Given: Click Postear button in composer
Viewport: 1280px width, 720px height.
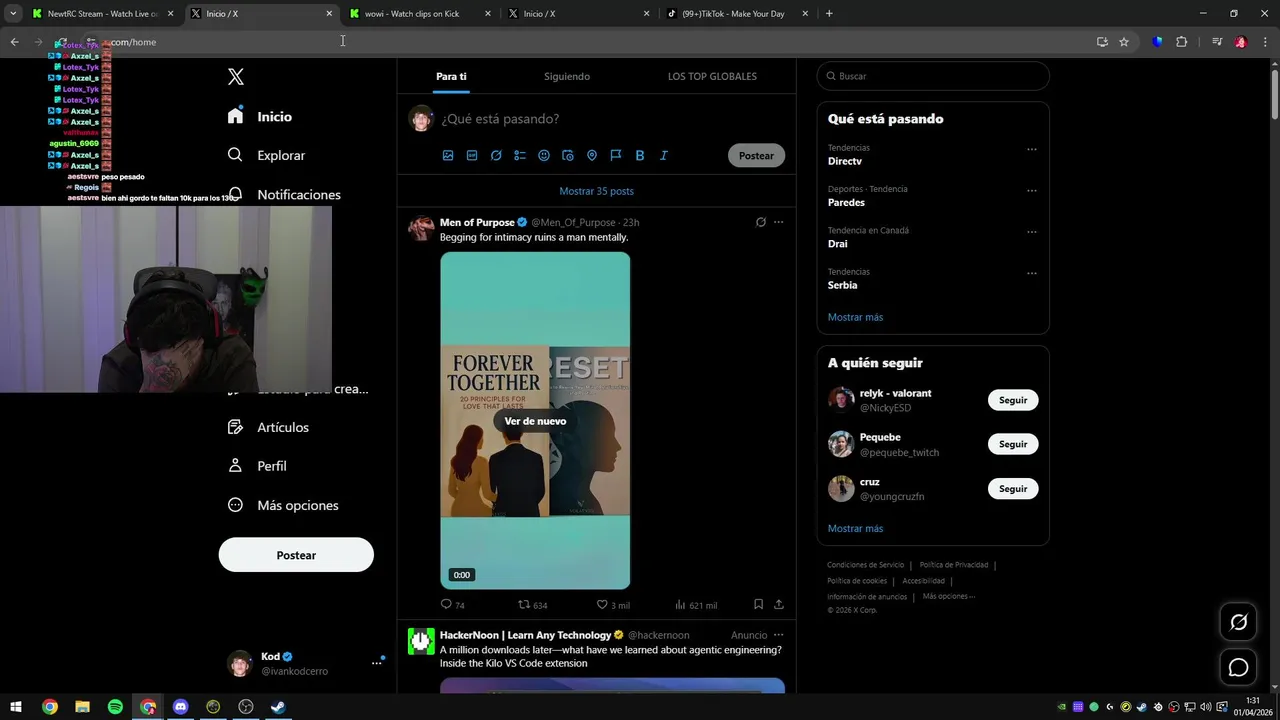Looking at the screenshot, I should point(756,155).
